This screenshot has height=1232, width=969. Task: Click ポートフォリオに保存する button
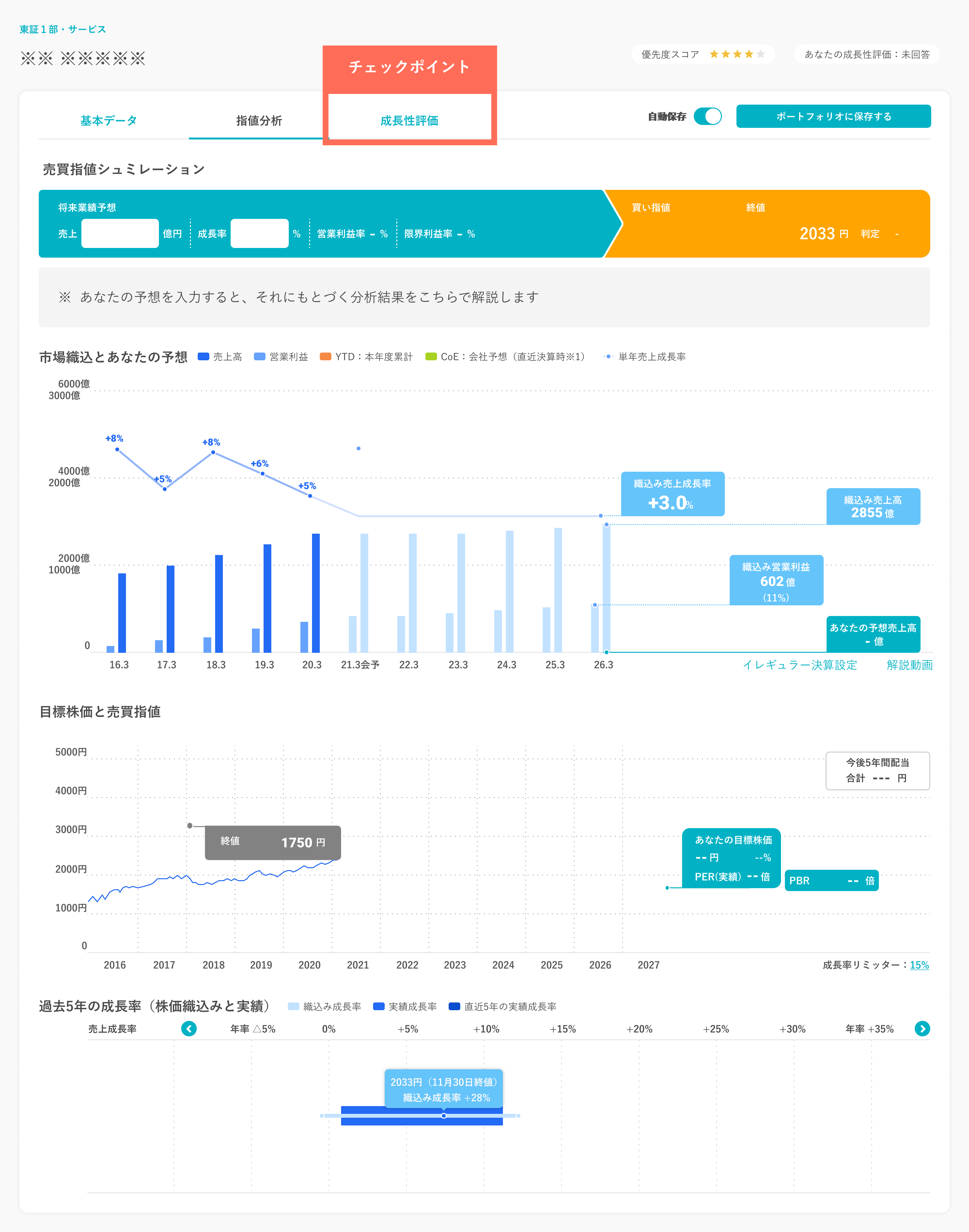point(833,116)
